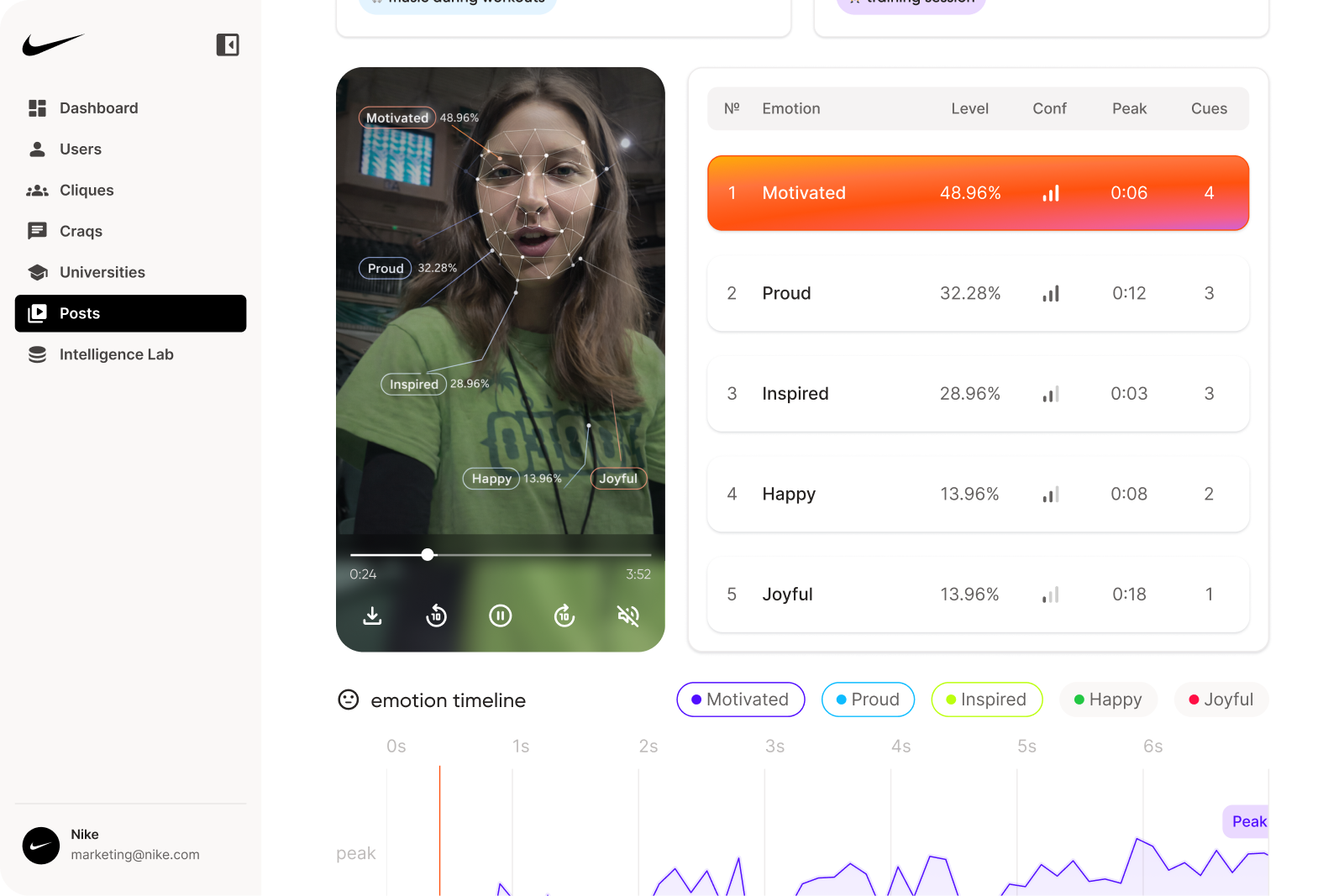This screenshot has width=1344, height=896.
Task: Toggle Joyful timeline filter
Action: (x=1221, y=700)
